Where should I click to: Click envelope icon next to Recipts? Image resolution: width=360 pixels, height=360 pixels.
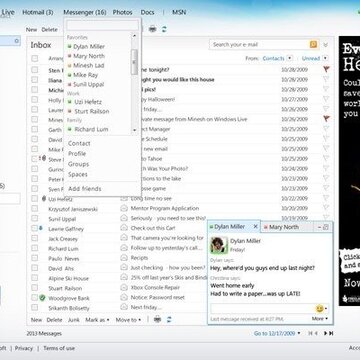[124, 258]
